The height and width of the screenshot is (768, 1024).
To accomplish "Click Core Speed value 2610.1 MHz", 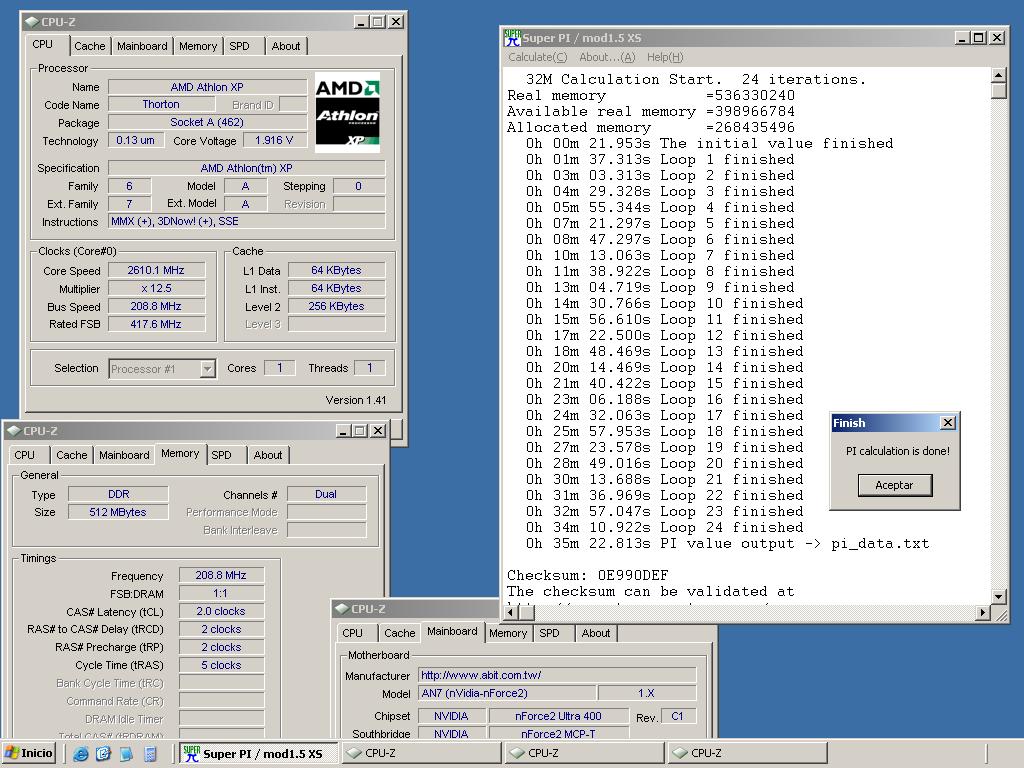I will point(156,270).
